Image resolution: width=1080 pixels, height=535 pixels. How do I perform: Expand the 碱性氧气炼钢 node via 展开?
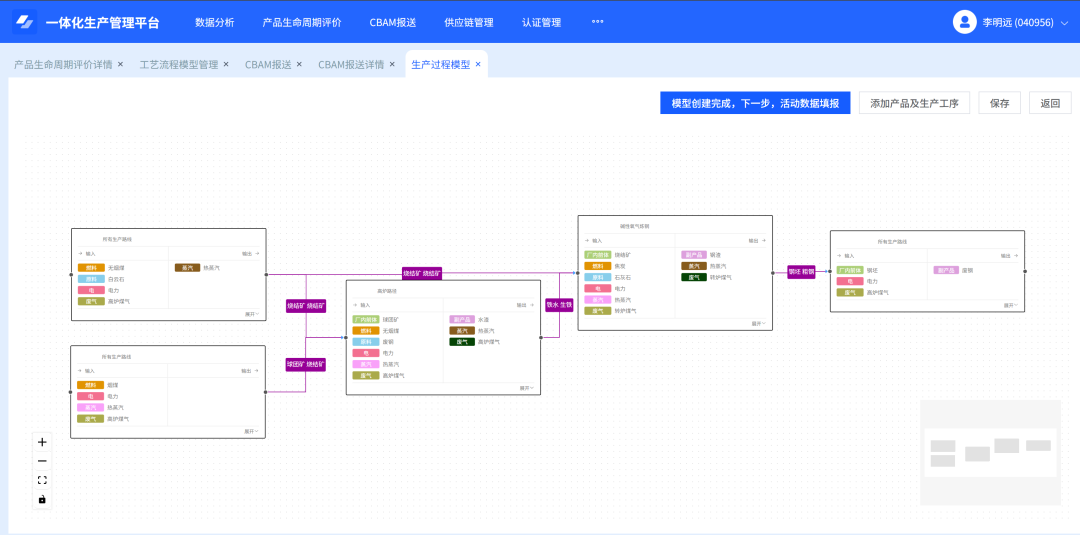(x=758, y=323)
